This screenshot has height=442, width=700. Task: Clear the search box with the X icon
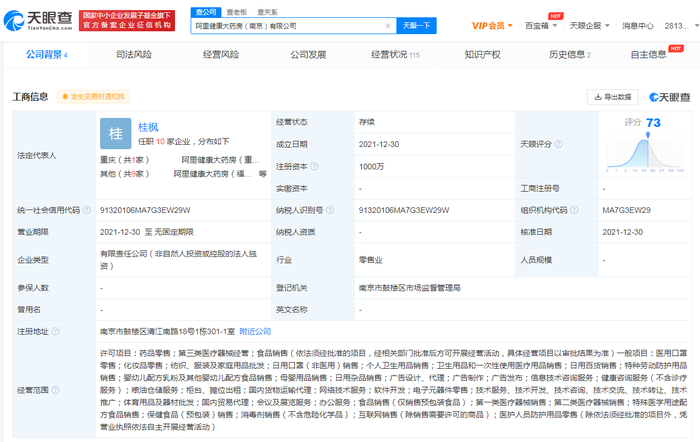[x=388, y=26]
